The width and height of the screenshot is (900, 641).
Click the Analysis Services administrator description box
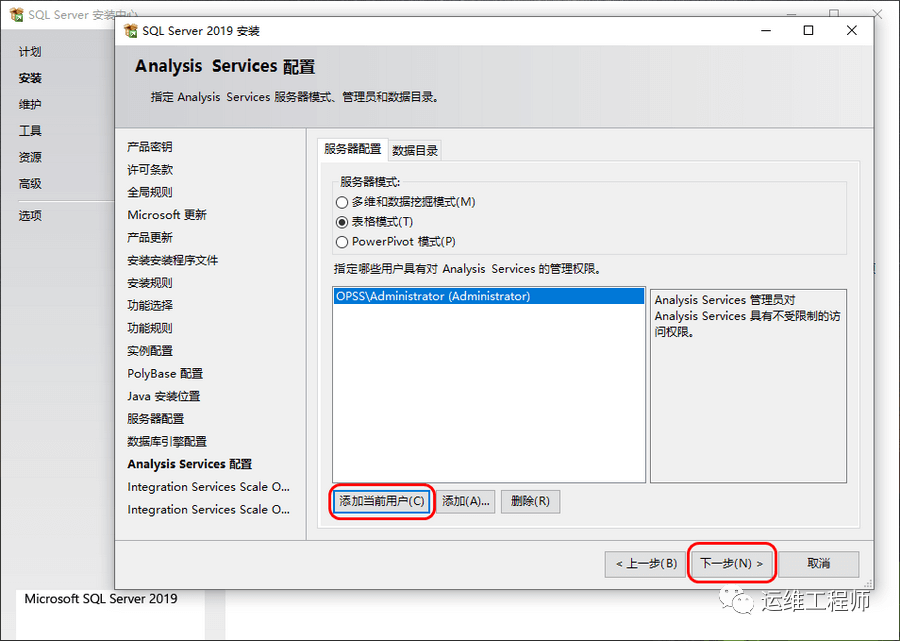click(748, 386)
